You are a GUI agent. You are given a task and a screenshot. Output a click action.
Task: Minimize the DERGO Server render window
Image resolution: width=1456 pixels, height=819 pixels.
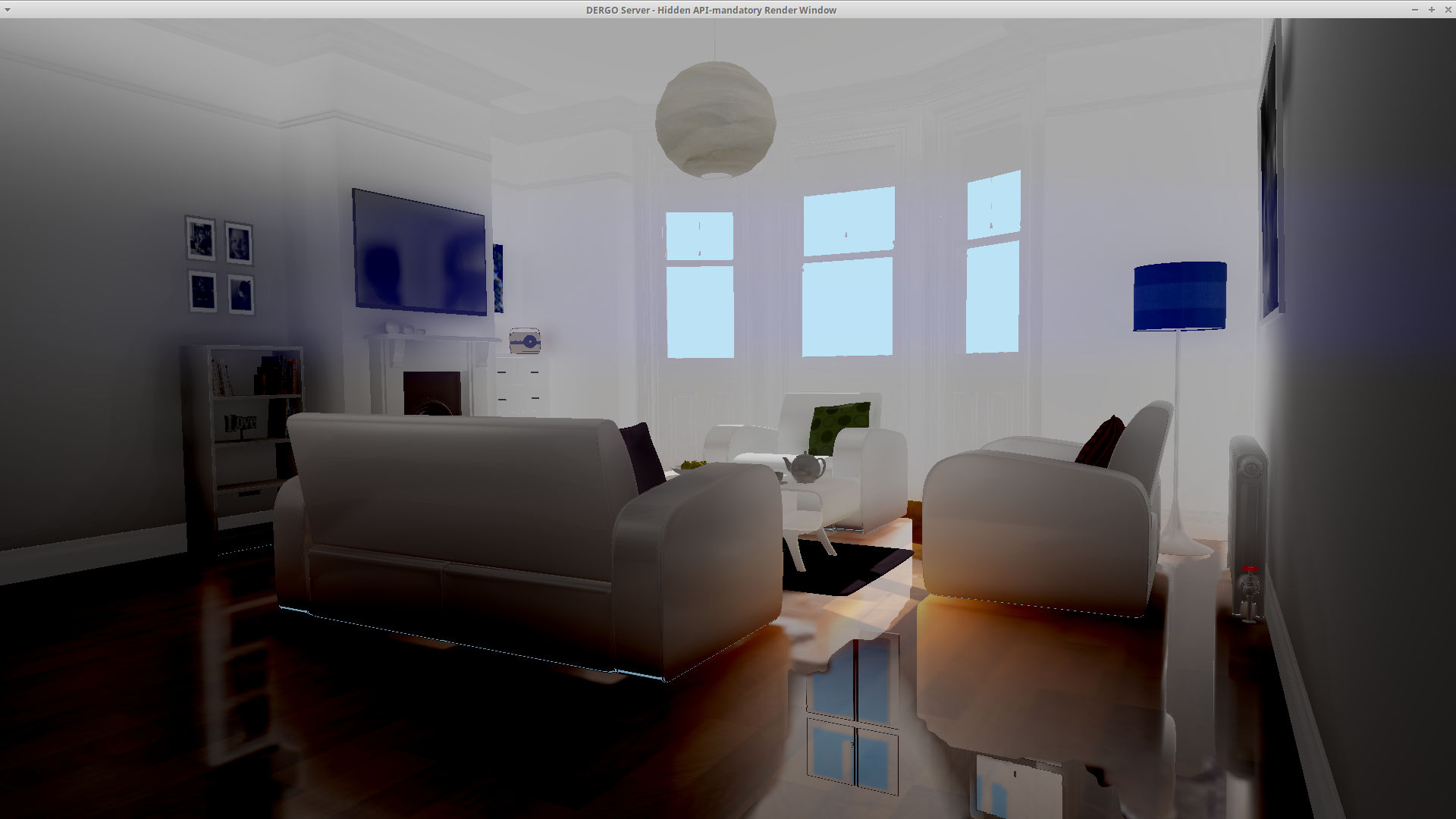1414,10
